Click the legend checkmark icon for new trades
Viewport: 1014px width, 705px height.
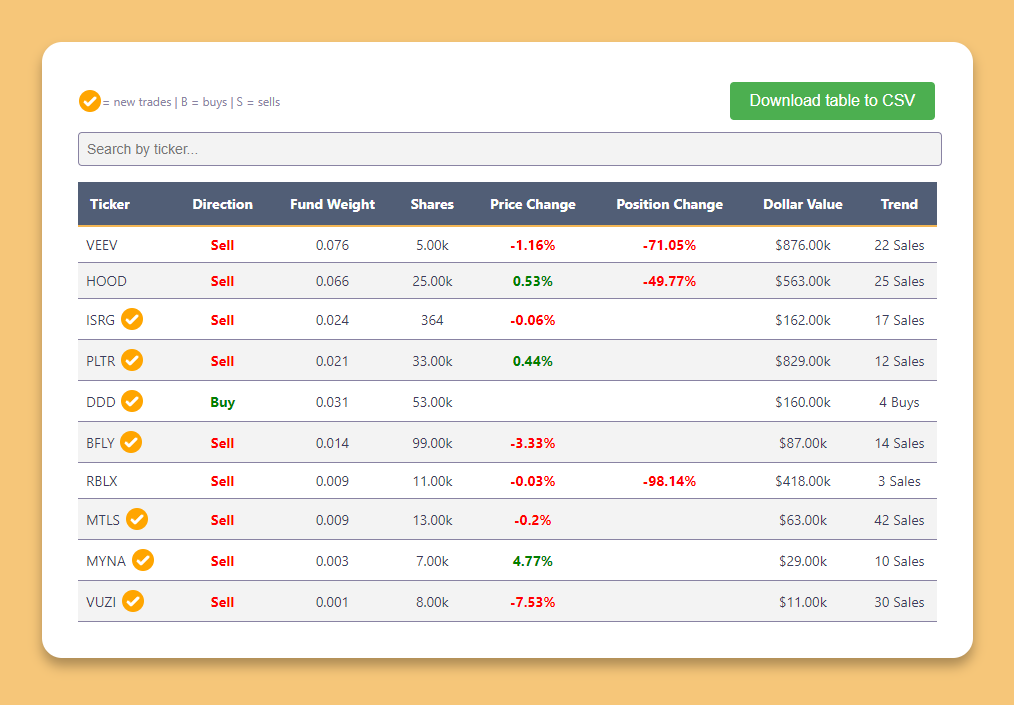[90, 101]
